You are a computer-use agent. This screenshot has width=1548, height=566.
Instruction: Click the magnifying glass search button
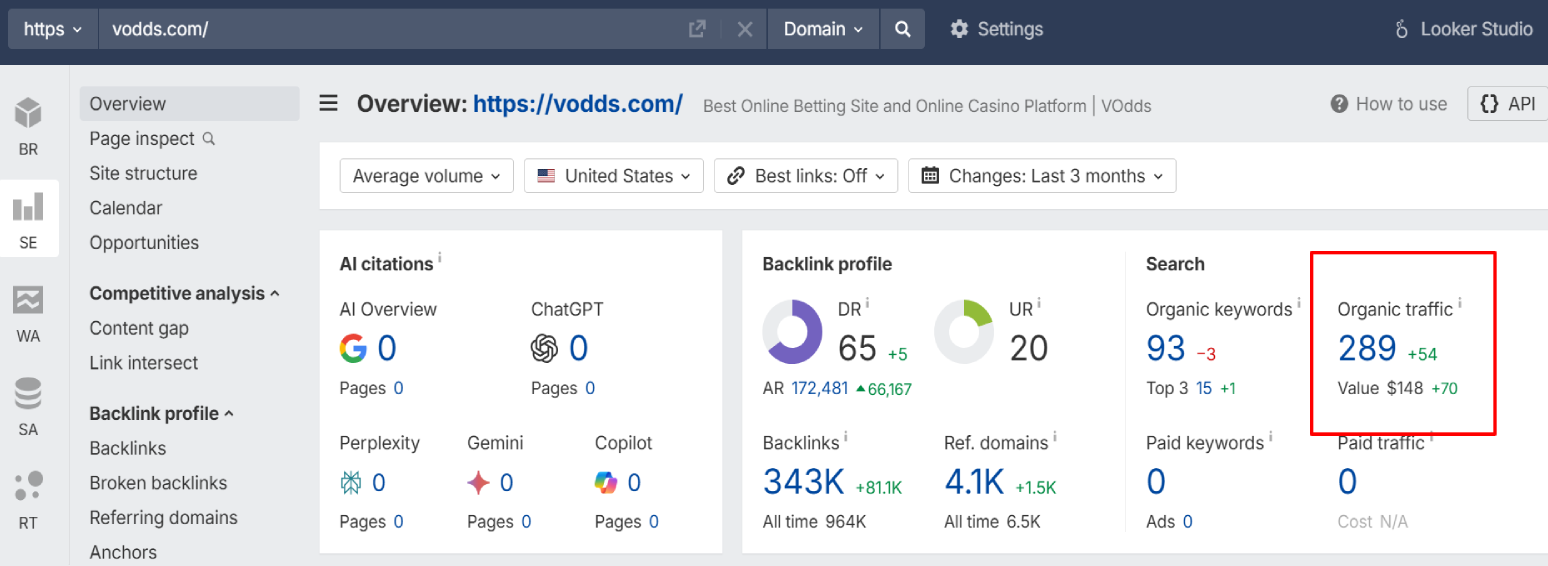902,29
